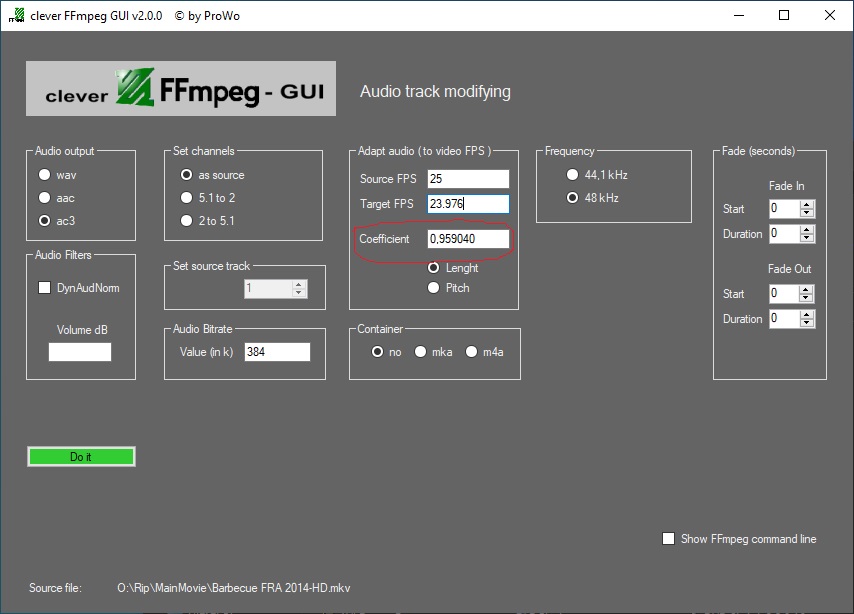Click the Target FPS field
Viewport: 854px width, 614px height.
[468, 204]
